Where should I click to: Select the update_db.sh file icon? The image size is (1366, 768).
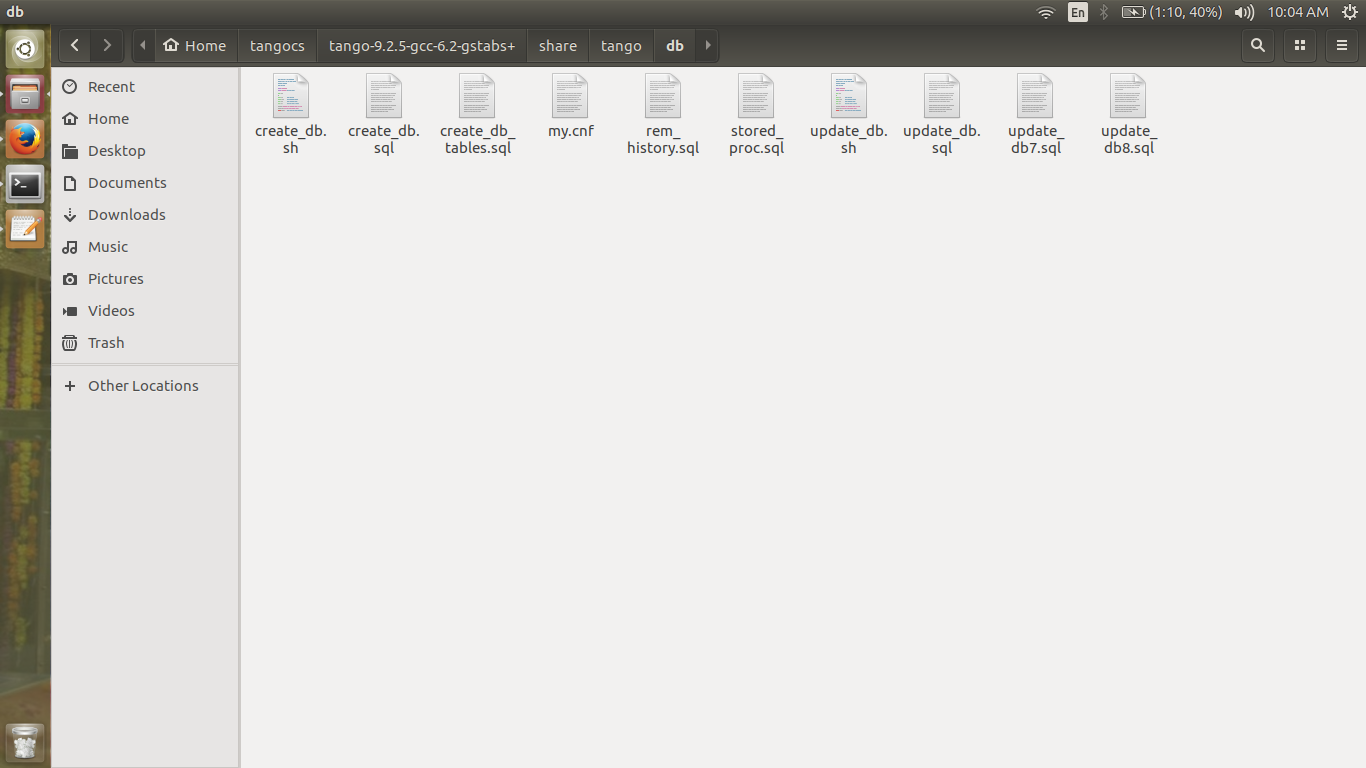pyautogui.click(x=849, y=96)
